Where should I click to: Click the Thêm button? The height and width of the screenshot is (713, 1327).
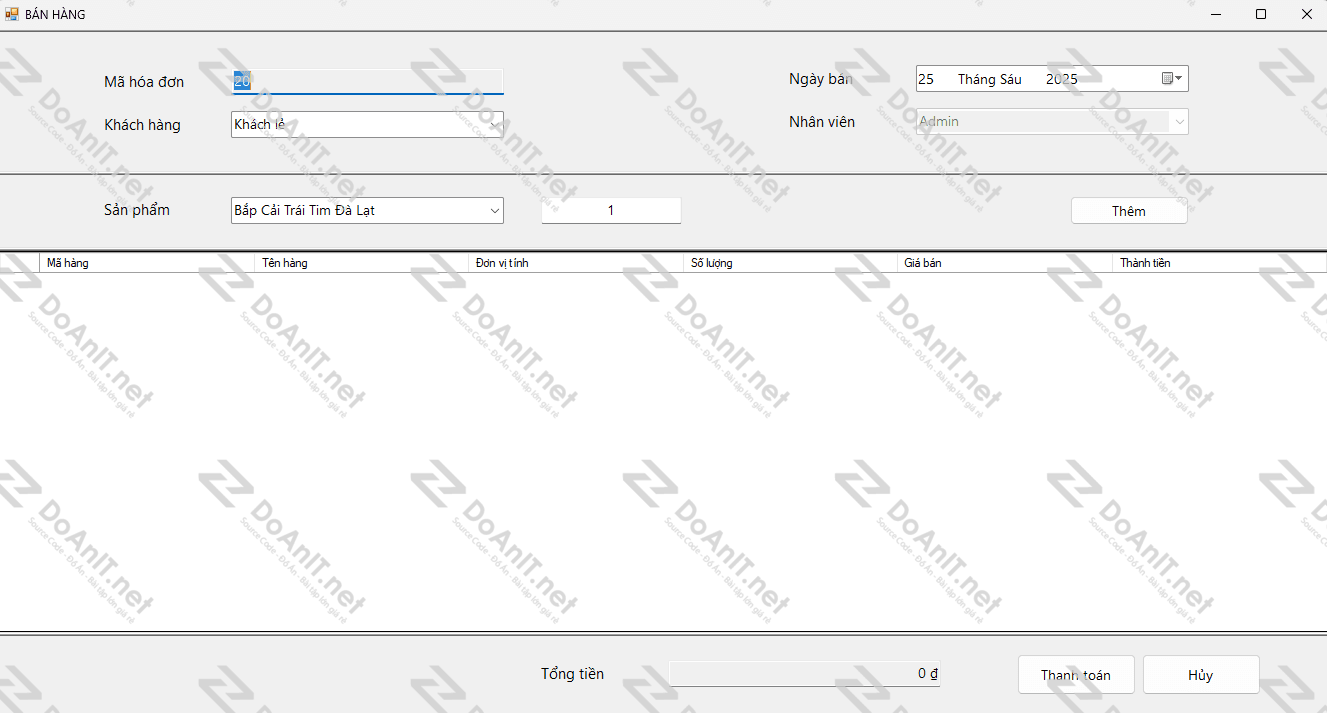(1129, 211)
